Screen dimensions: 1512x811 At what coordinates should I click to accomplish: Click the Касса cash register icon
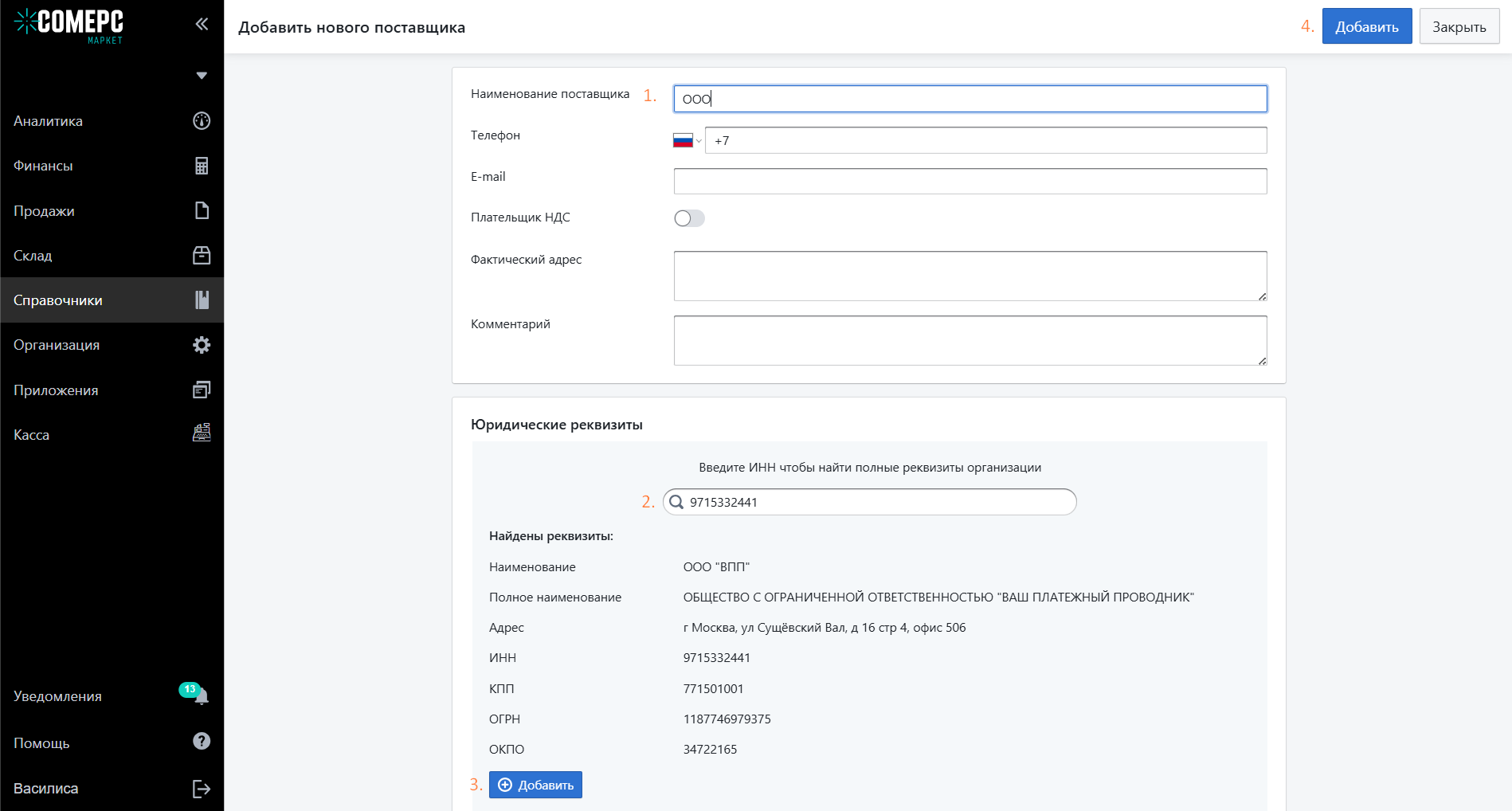(x=202, y=433)
